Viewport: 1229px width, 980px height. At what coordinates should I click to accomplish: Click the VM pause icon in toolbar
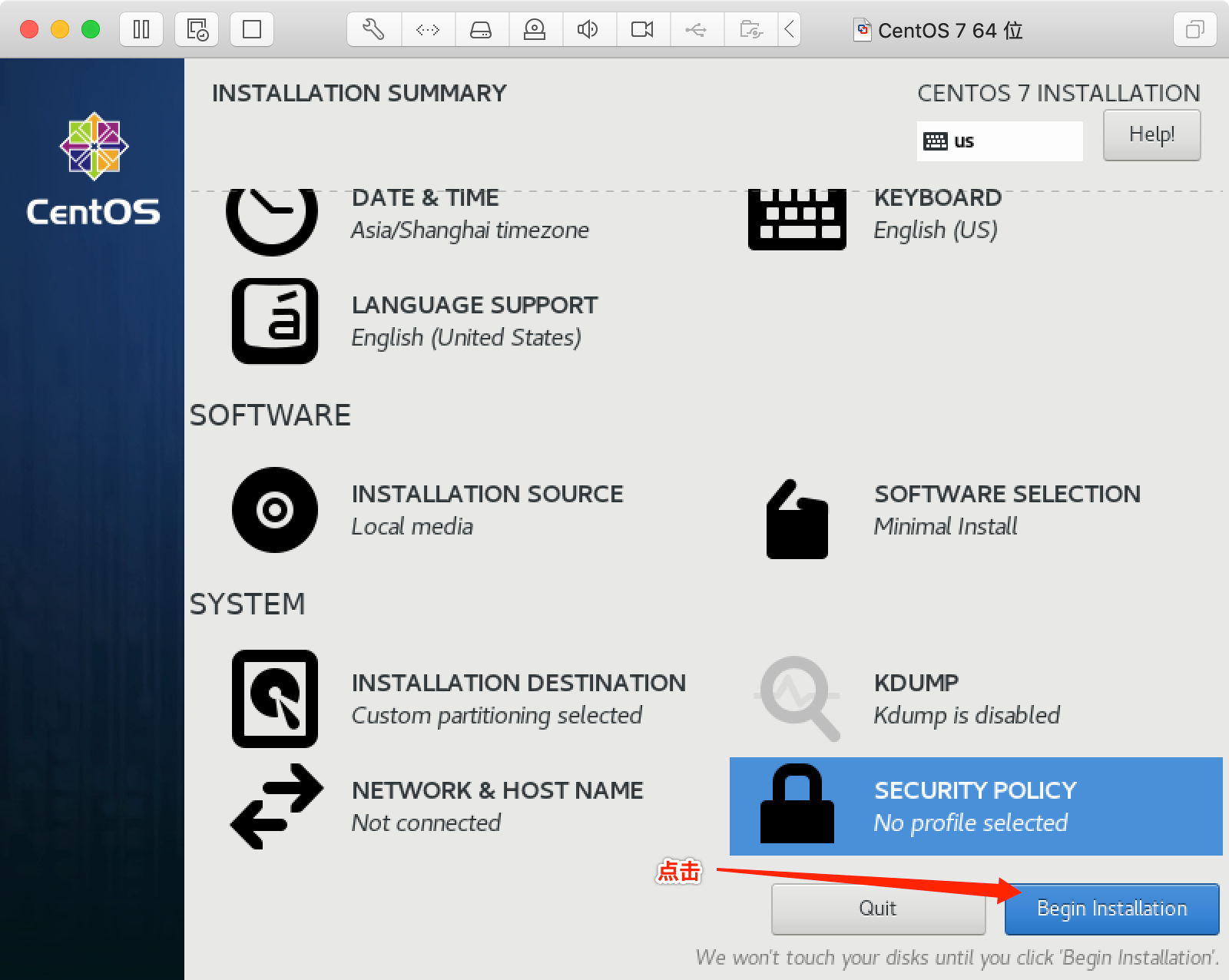point(141,30)
